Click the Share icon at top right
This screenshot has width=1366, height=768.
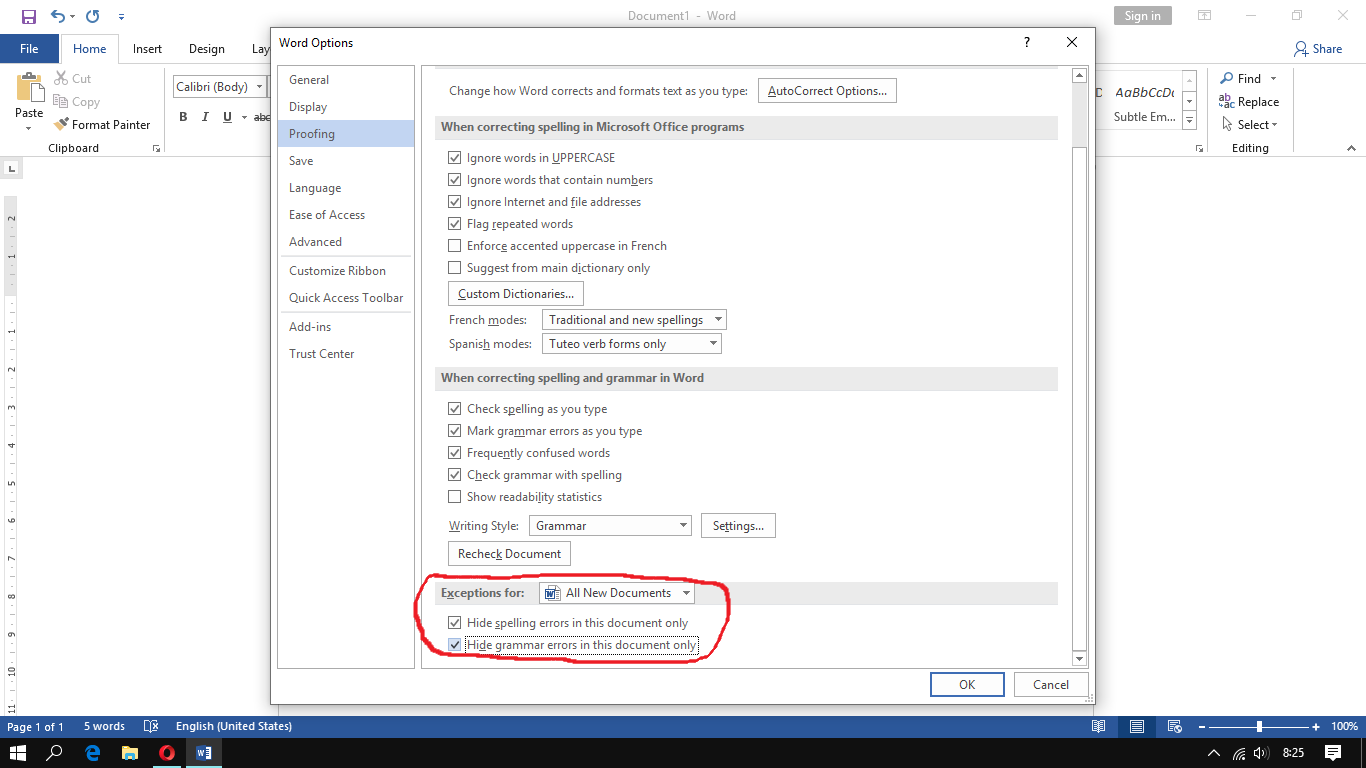click(1301, 48)
